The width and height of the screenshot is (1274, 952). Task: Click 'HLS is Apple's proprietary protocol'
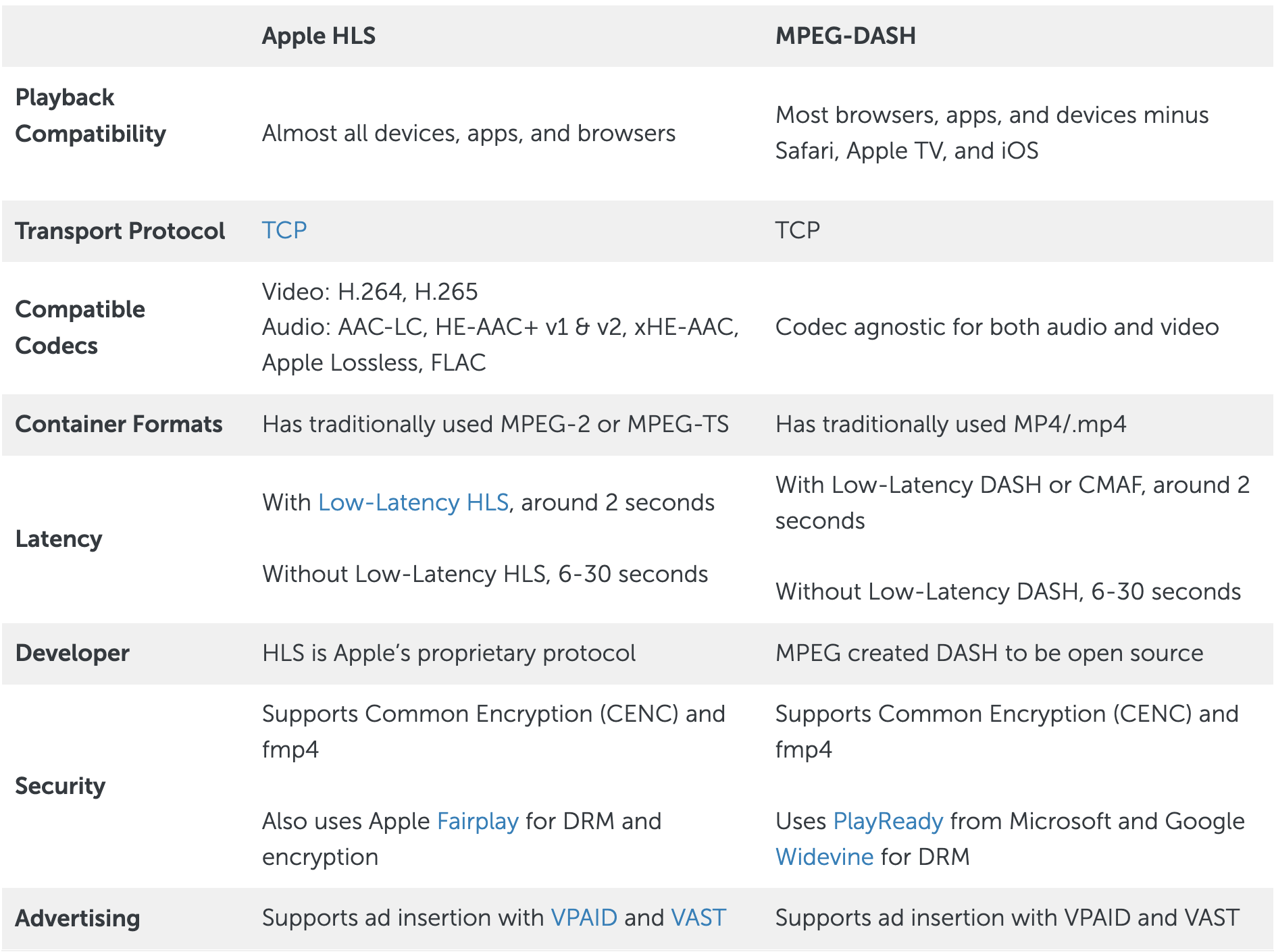449,653
